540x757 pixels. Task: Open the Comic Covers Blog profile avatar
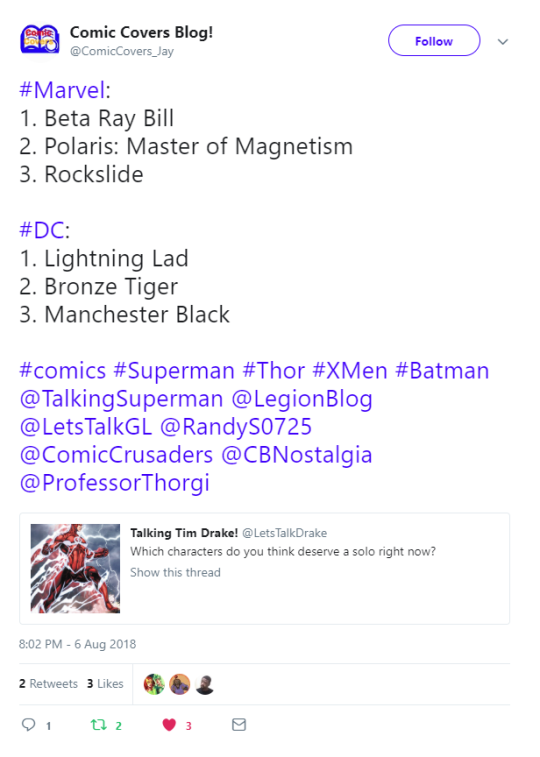click(40, 40)
